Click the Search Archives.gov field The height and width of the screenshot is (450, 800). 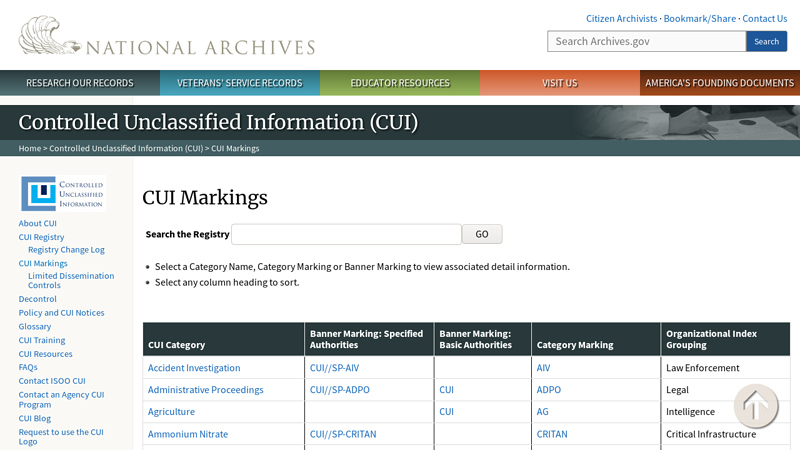(x=646, y=41)
